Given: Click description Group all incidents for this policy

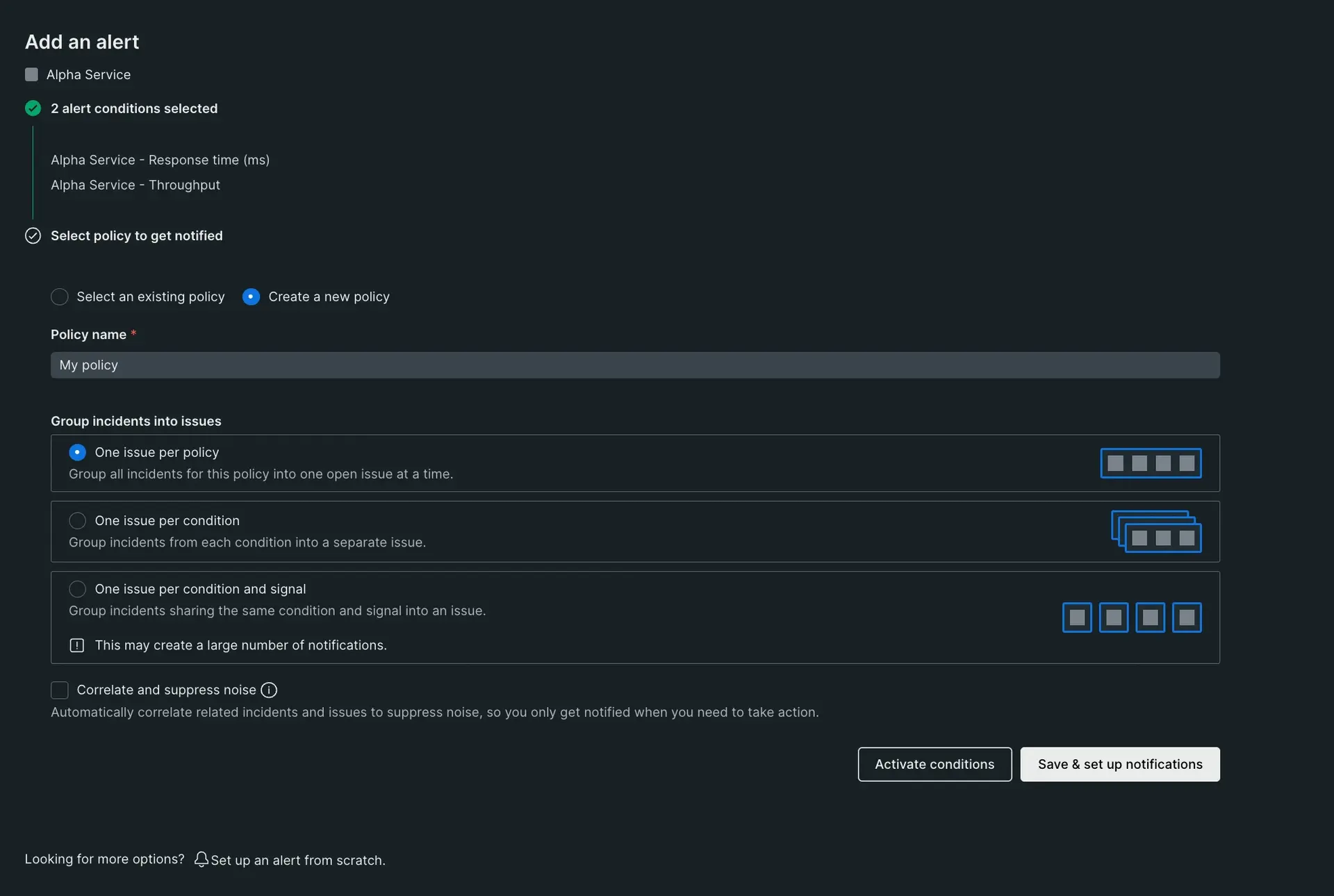Looking at the screenshot, I should [x=261, y=474].
